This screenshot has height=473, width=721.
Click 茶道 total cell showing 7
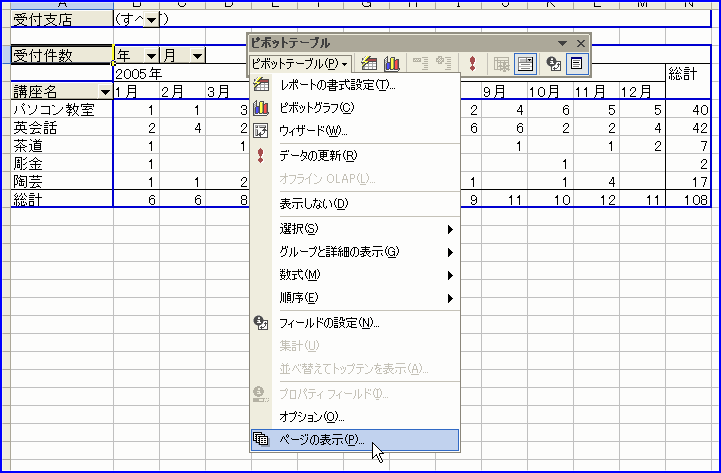pyautogui.click(x=688, y=146)
